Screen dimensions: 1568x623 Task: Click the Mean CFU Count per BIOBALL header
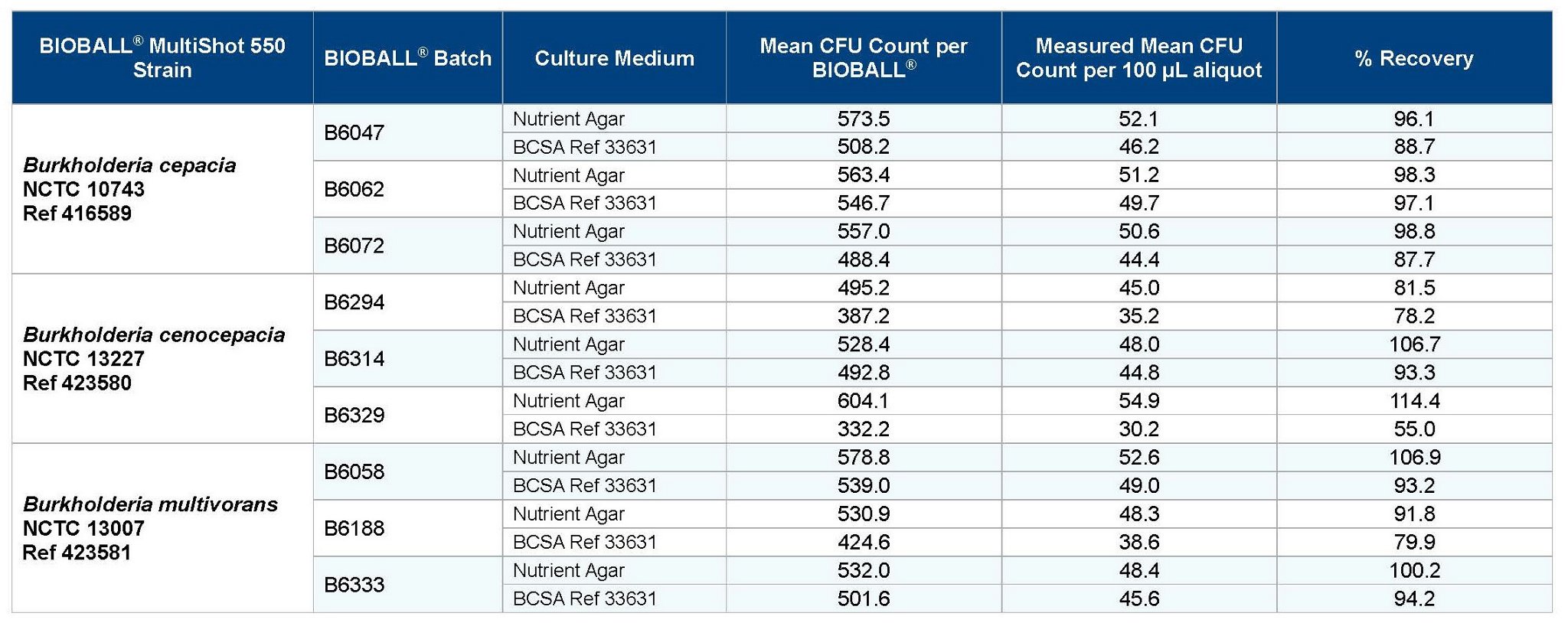coord(863,58)
